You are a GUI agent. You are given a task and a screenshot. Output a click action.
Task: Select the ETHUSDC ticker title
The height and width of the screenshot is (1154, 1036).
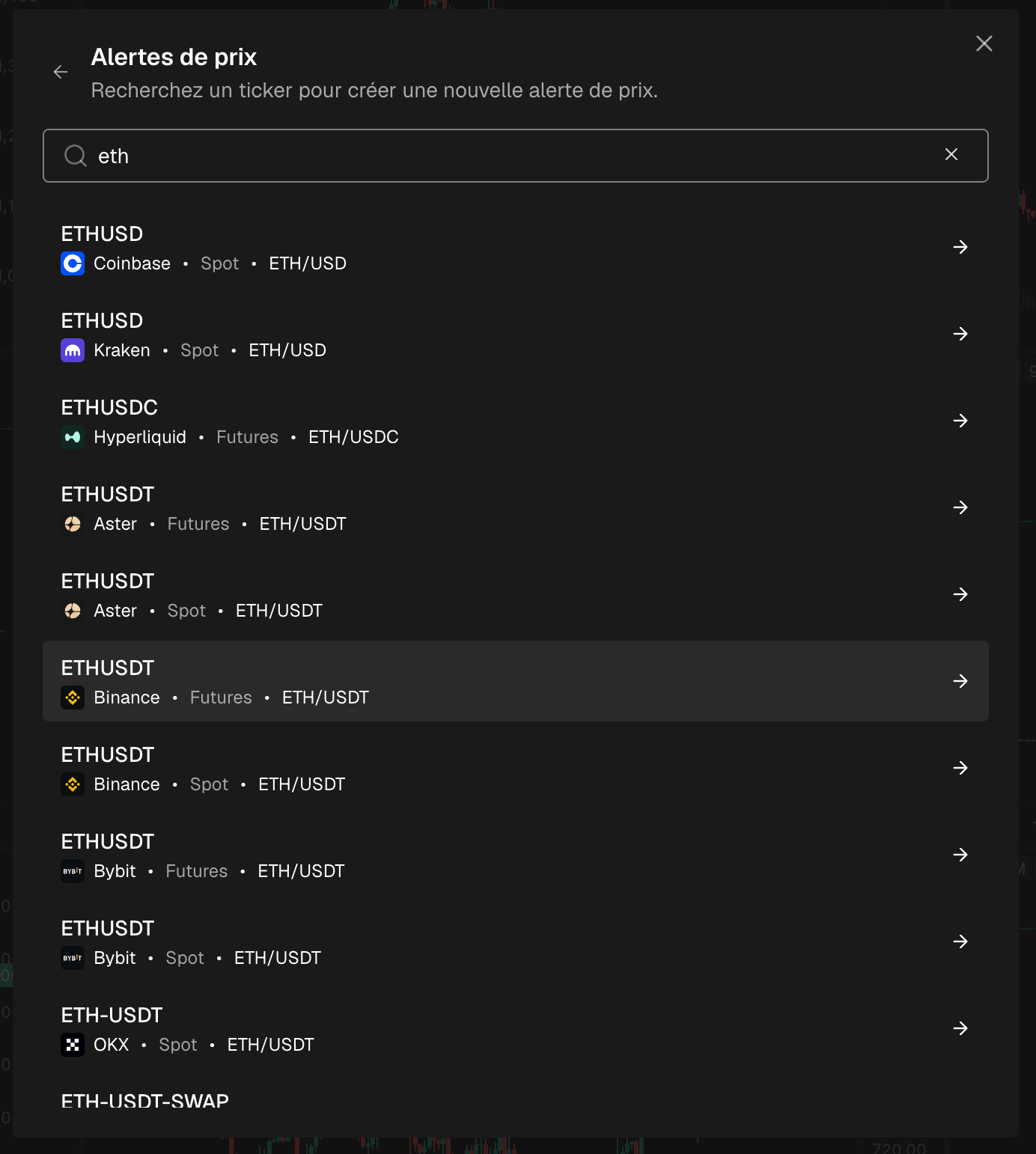tap(109, 408)
